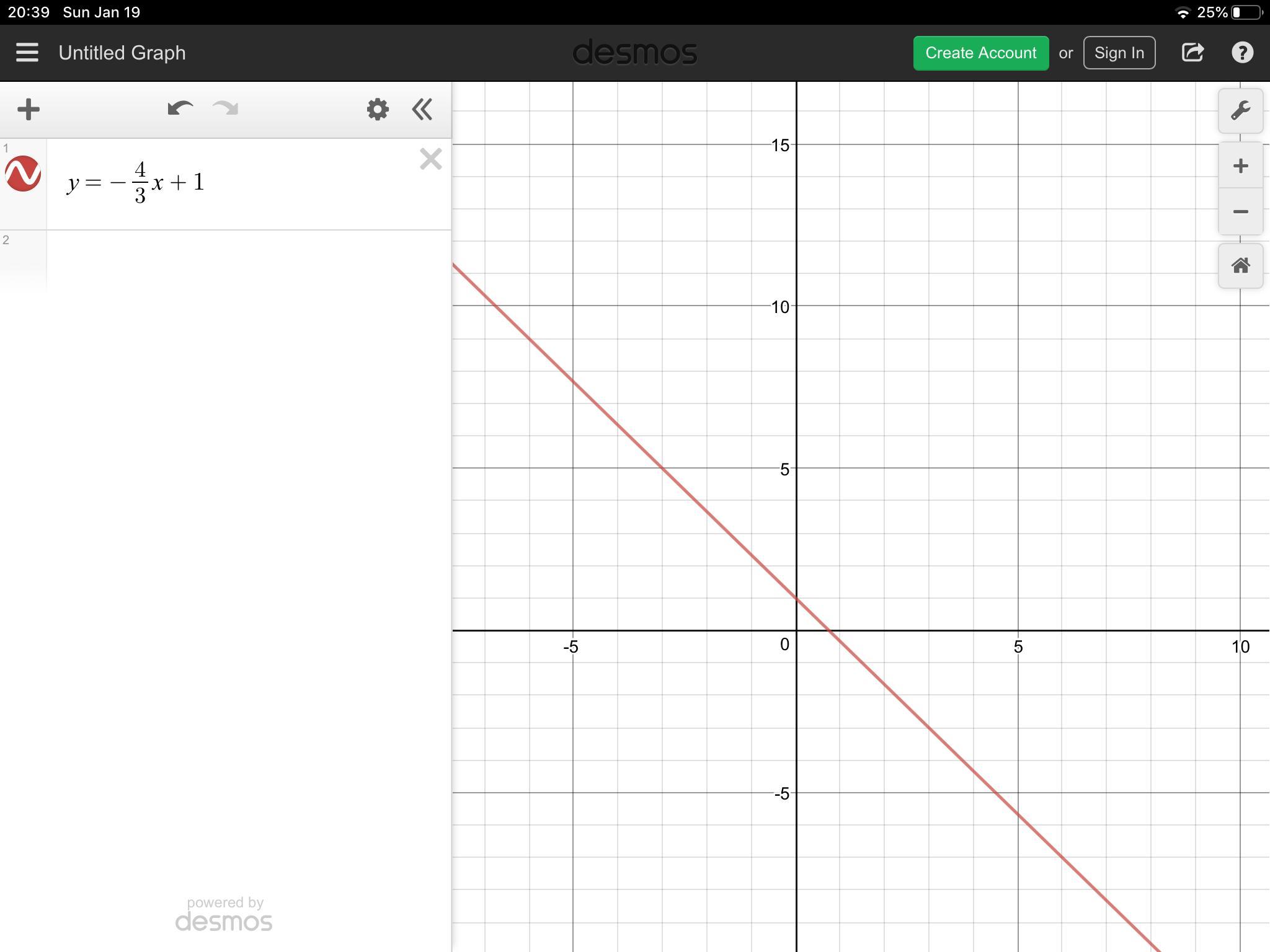The height and width of the screenshot is (952, 1270).
Task: Zoom in on the graph
Action: (x=1240, y=165)
